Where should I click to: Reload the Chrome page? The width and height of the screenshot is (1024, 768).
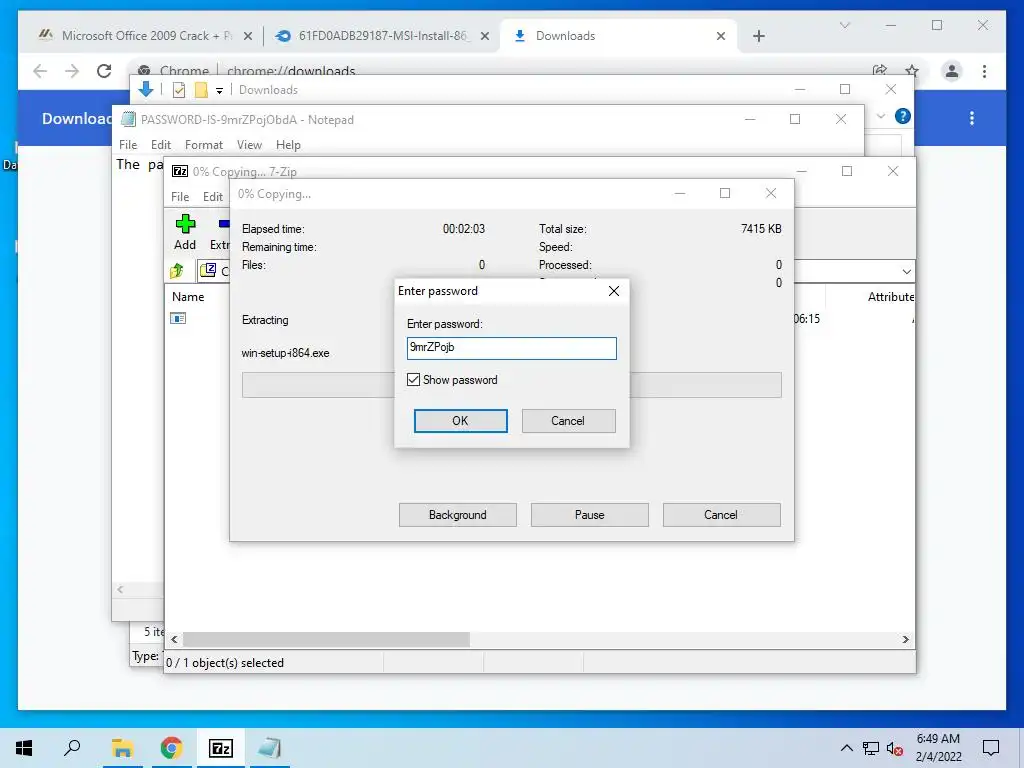coord(104,71)
